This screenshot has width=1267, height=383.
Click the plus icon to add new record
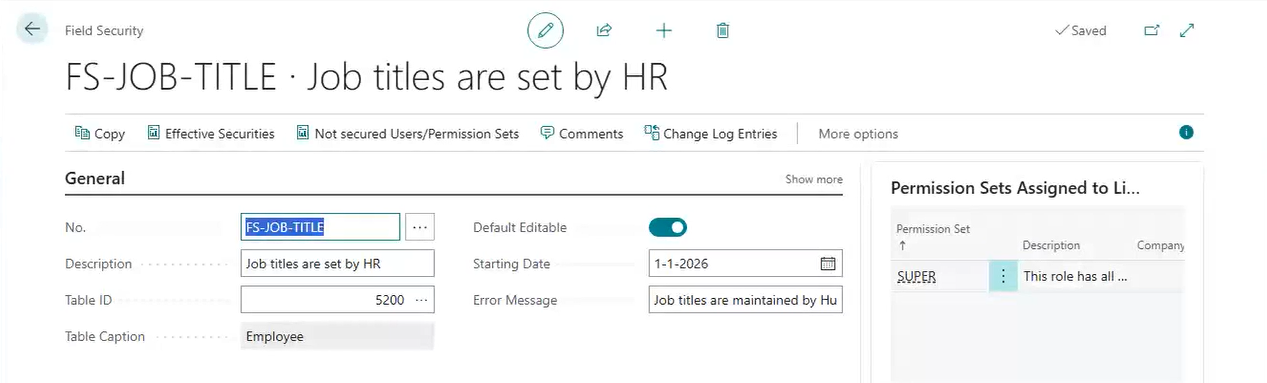(663, 31)
